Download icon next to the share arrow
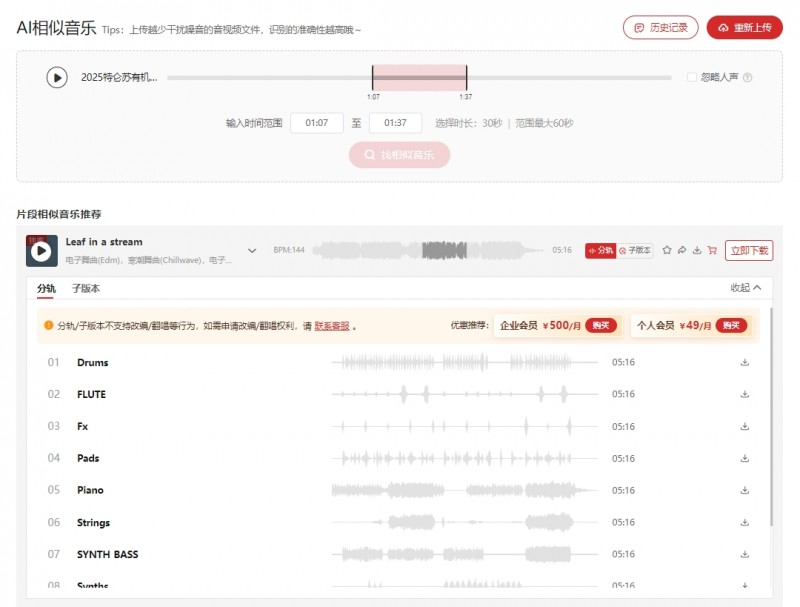Image resolution: width=800 pixels, height=607 pixels. click(x=697, y=250)
